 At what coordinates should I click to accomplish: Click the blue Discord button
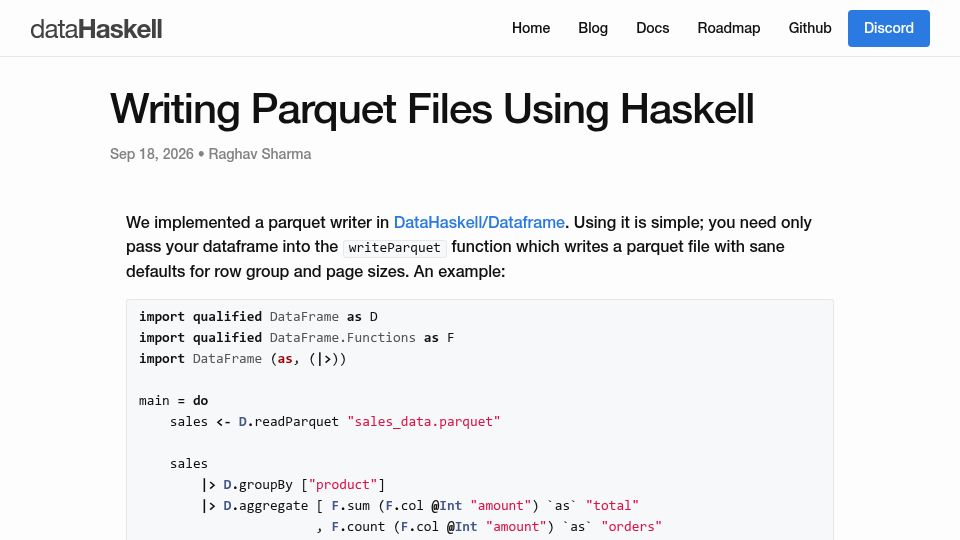[x=888, y=28]
